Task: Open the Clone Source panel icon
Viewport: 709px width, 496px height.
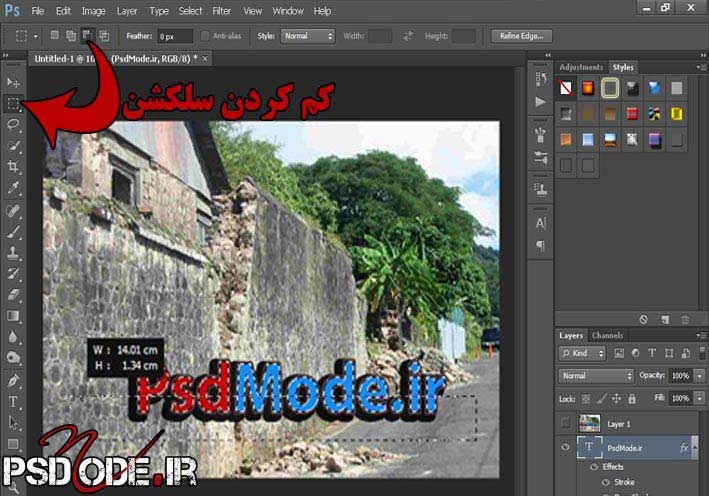Action: (x=541, y=189)
